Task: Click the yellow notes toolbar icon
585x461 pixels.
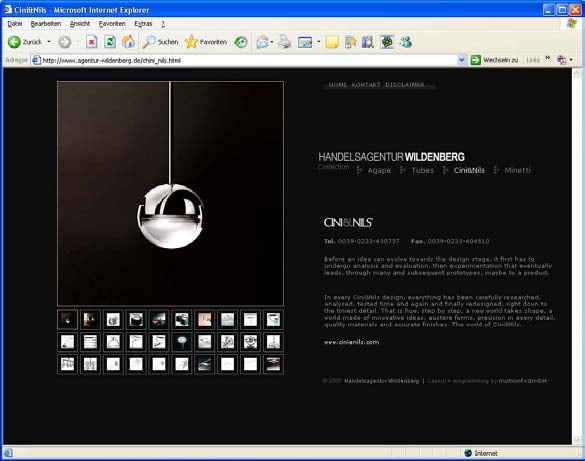Action: (332, 42)
